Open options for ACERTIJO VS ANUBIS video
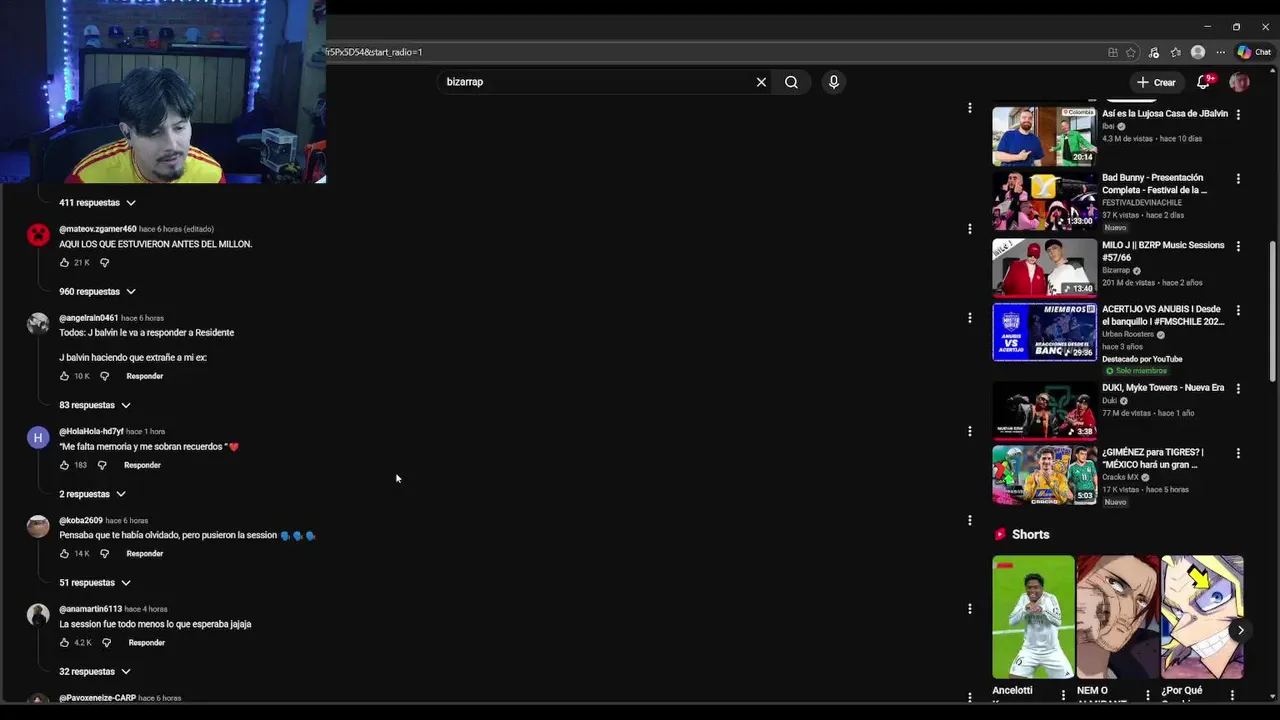 pyautogui.click(x=1238, y=311)
